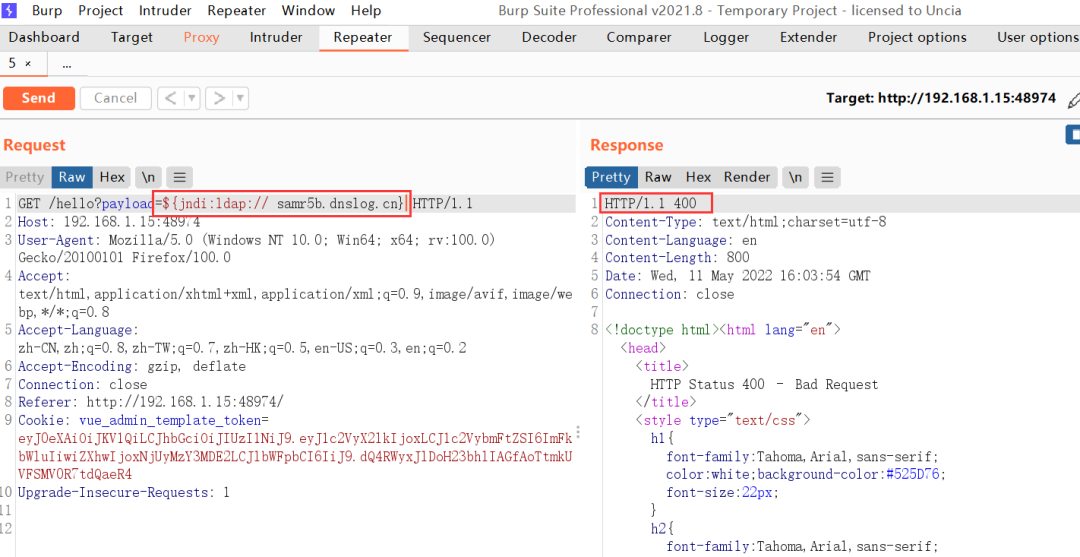Switch to the Target tab
The image size is (1080, 557).
132,37
